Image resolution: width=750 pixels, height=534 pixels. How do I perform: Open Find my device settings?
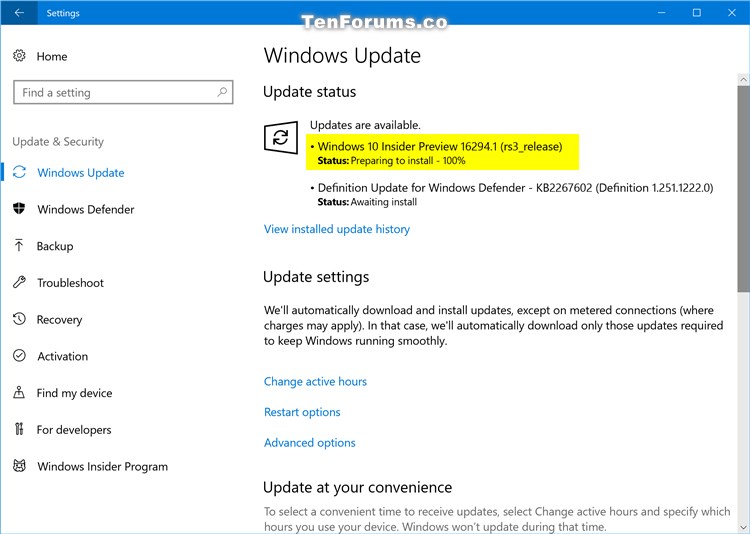pyautogui.click(x=75, y=393)
